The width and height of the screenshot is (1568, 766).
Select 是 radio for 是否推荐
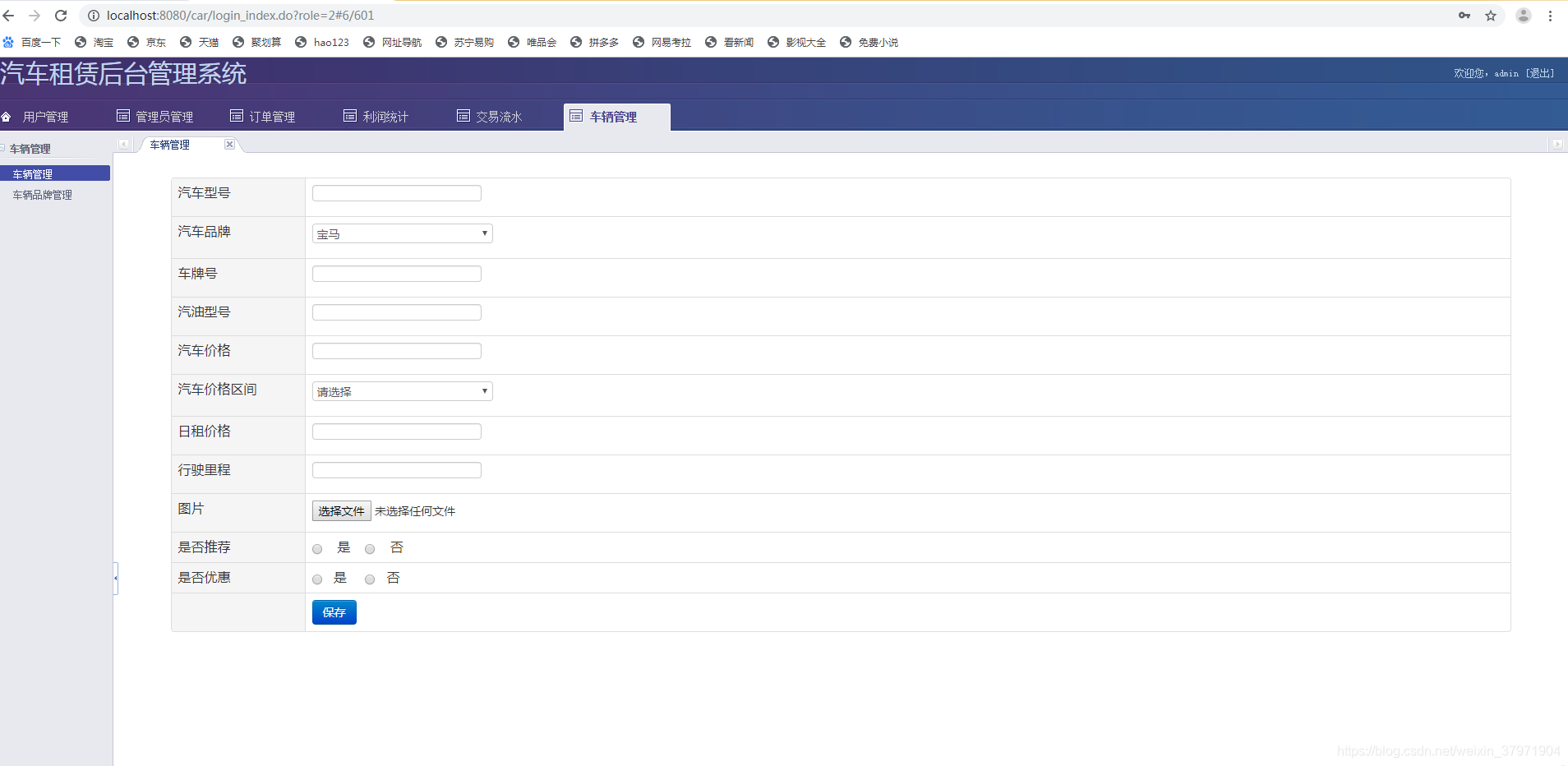(317, 549)
